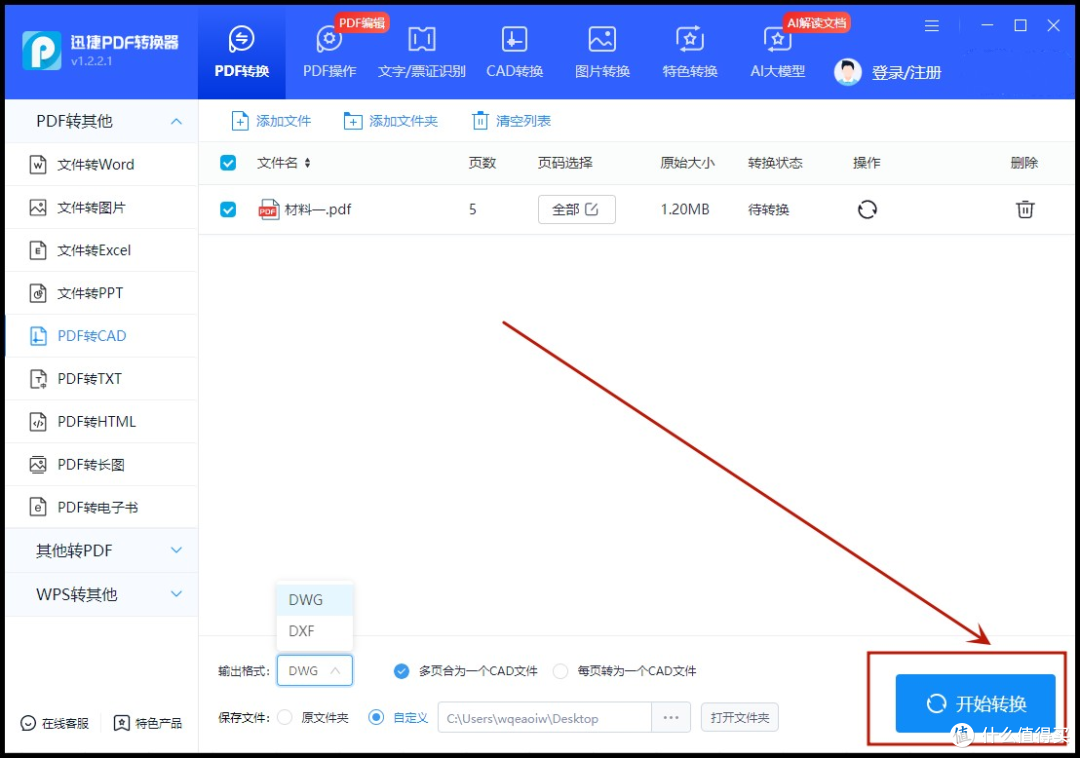1080x758 pixels.
Task: Select the 自定义 save location option
Action: click(x=399, y=717)
